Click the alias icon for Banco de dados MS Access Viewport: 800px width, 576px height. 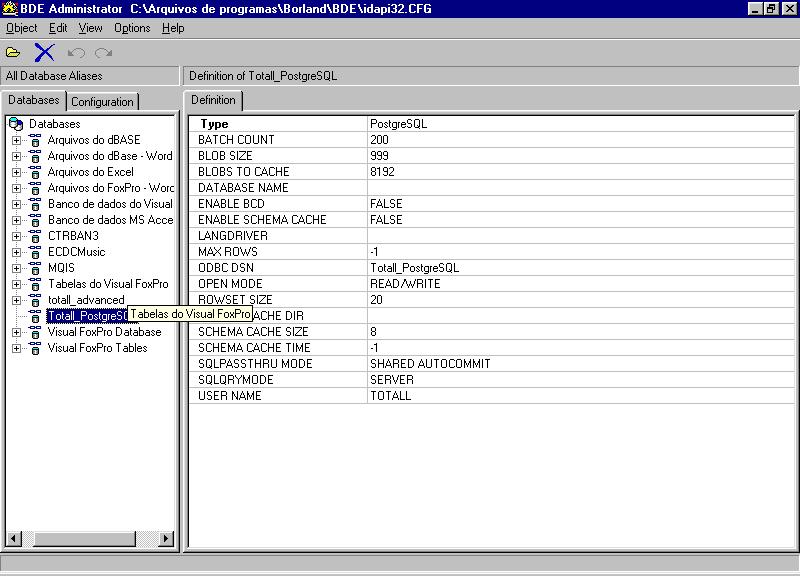tap(35, 220)
